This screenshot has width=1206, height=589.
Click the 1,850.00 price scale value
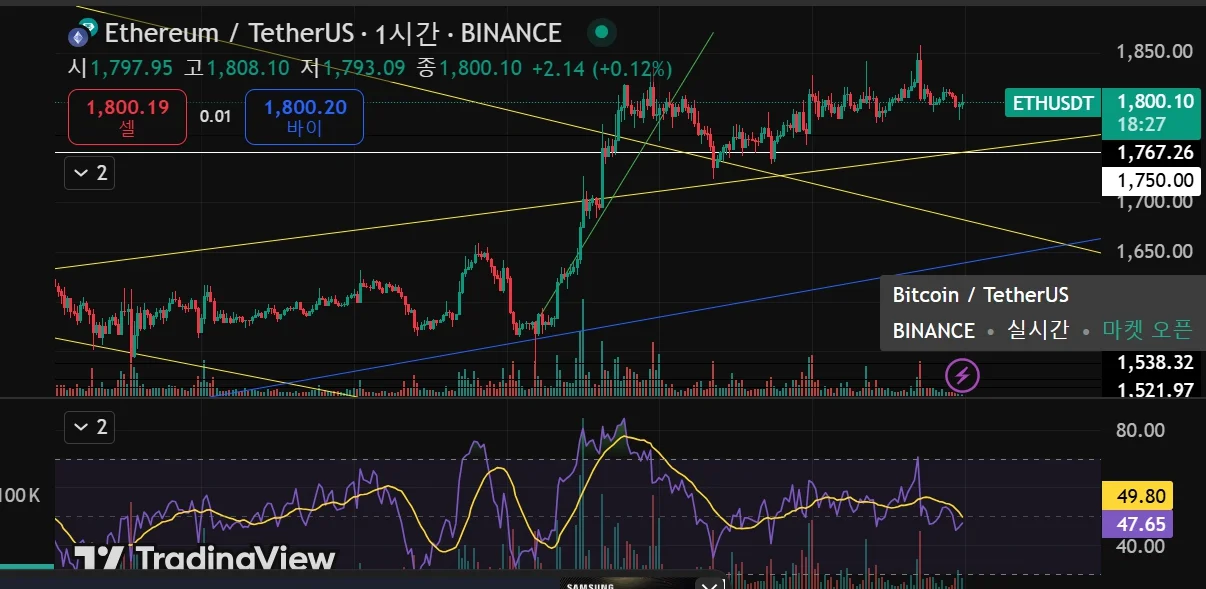(x=1155, y=51)
